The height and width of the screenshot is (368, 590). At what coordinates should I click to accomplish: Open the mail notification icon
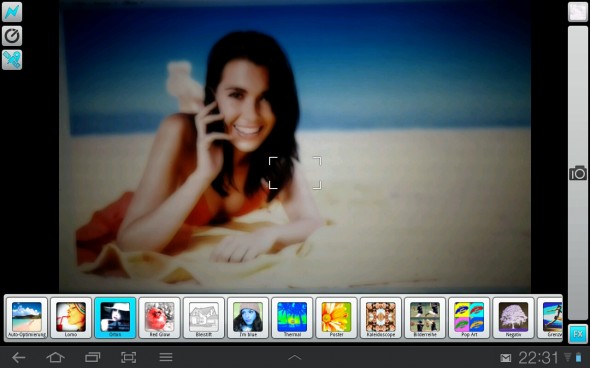click(x=505, y=358)
